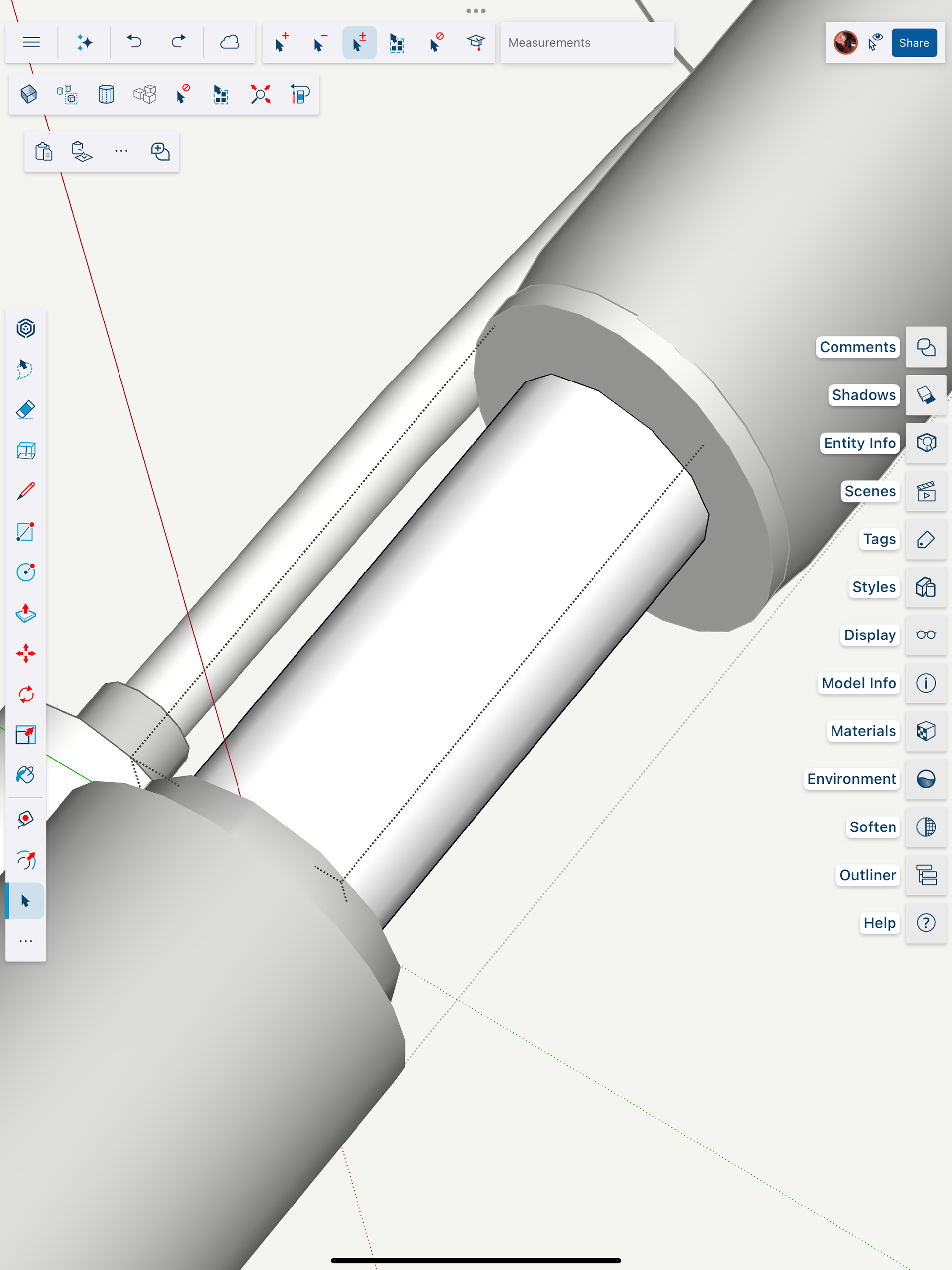Expand paste options ellipsis menu
952x1270 pixels.
(121, 152)
